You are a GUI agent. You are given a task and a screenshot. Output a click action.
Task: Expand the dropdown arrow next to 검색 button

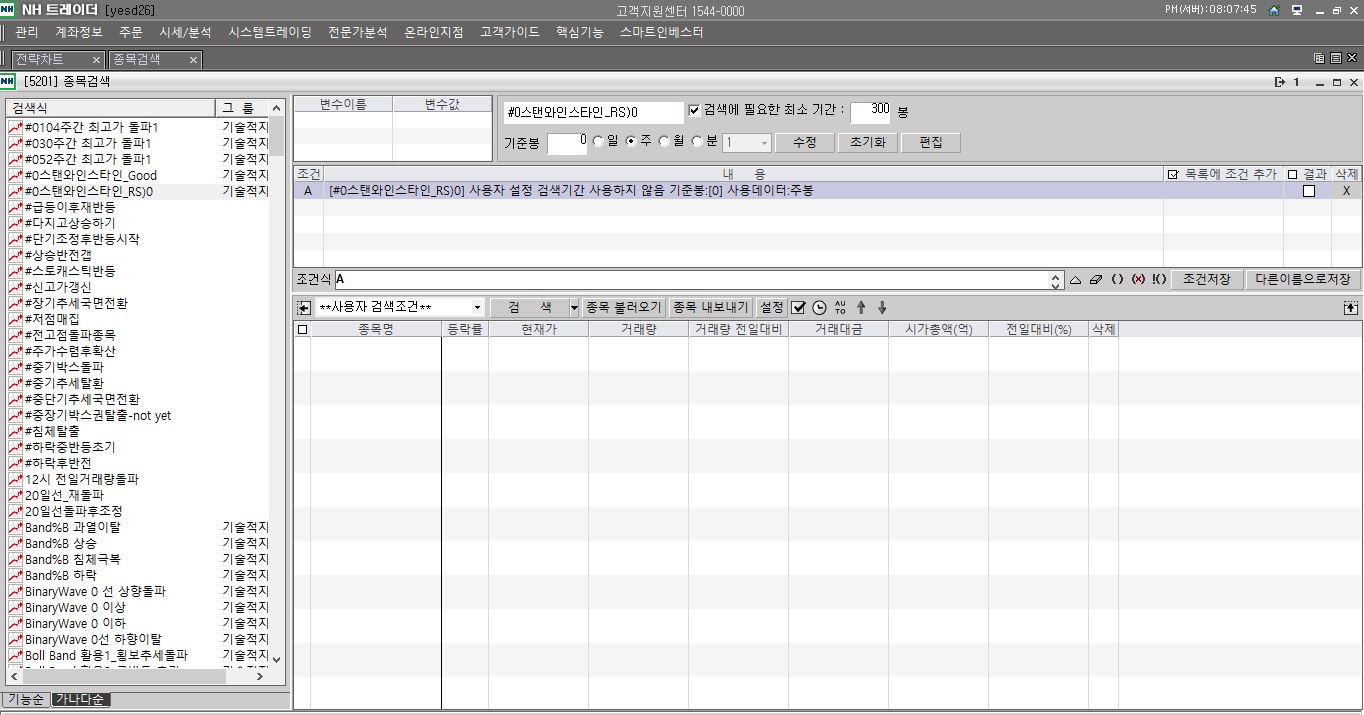pyautogui.click(x=574, y=308)
